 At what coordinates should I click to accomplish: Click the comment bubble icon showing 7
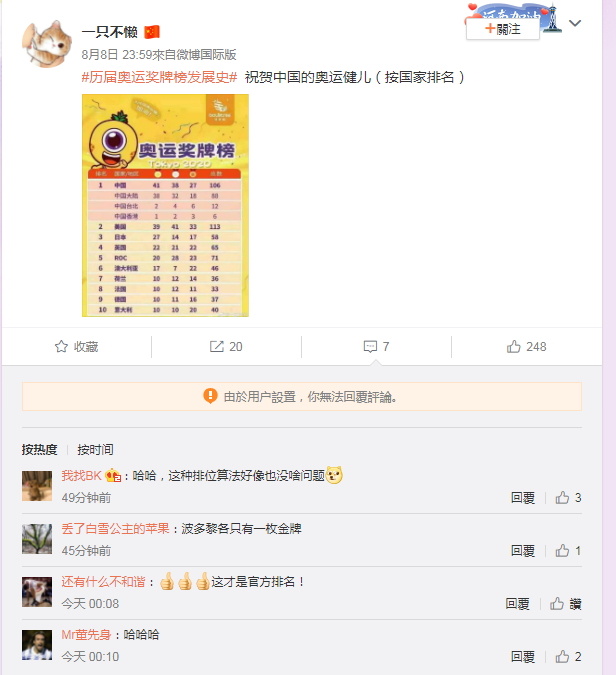pyautogui.click(x=370, y=347)
